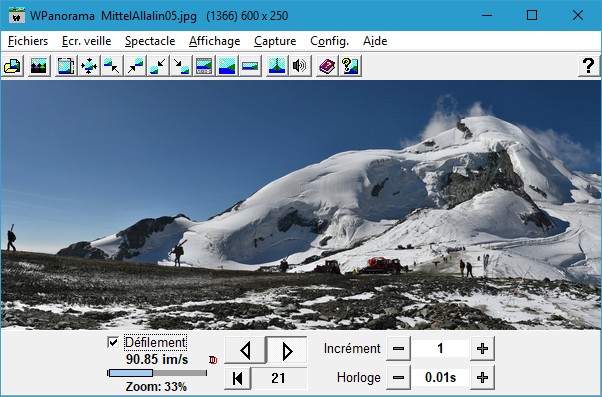
Task: Click the full-size landscape display icon
Action: pos(227,66)
